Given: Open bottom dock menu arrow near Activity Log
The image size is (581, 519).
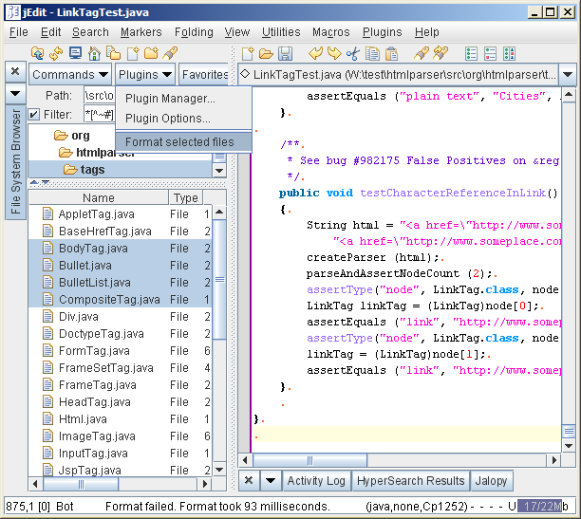Looking at the screenshot, I should tap(270, 480).
